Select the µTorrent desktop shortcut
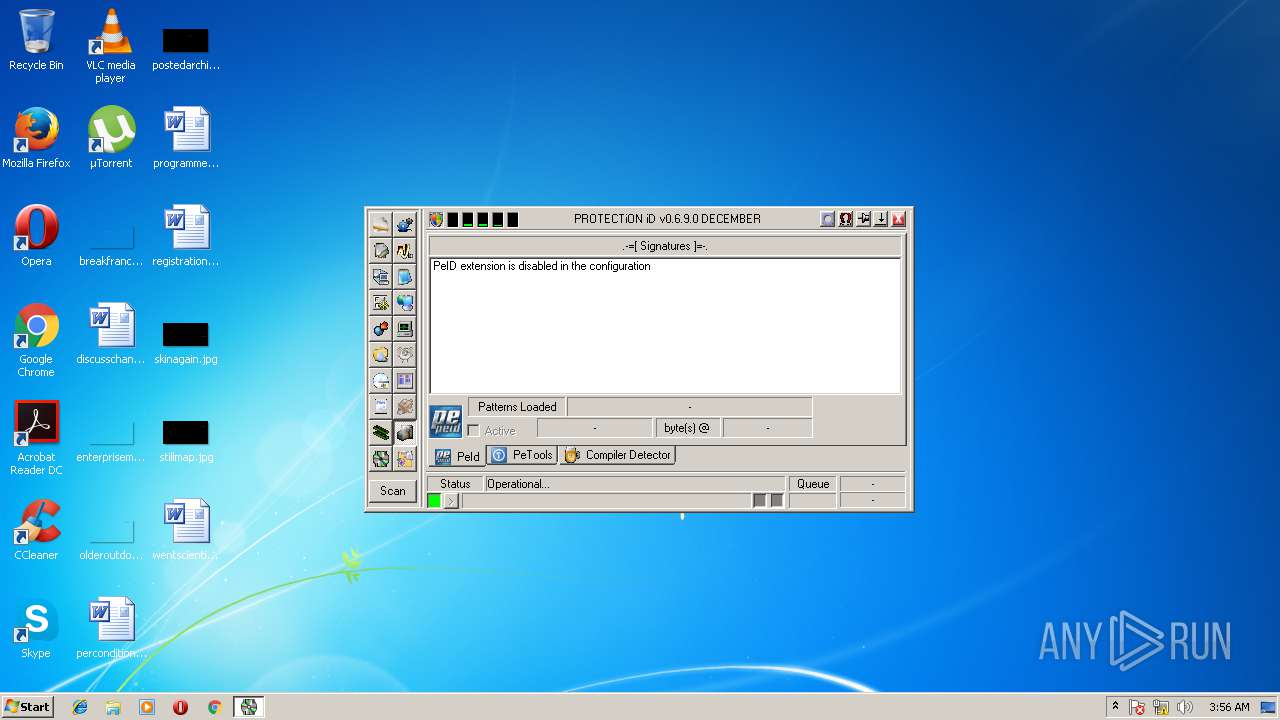The image size is (1280, 720). (x=110, y=138)
